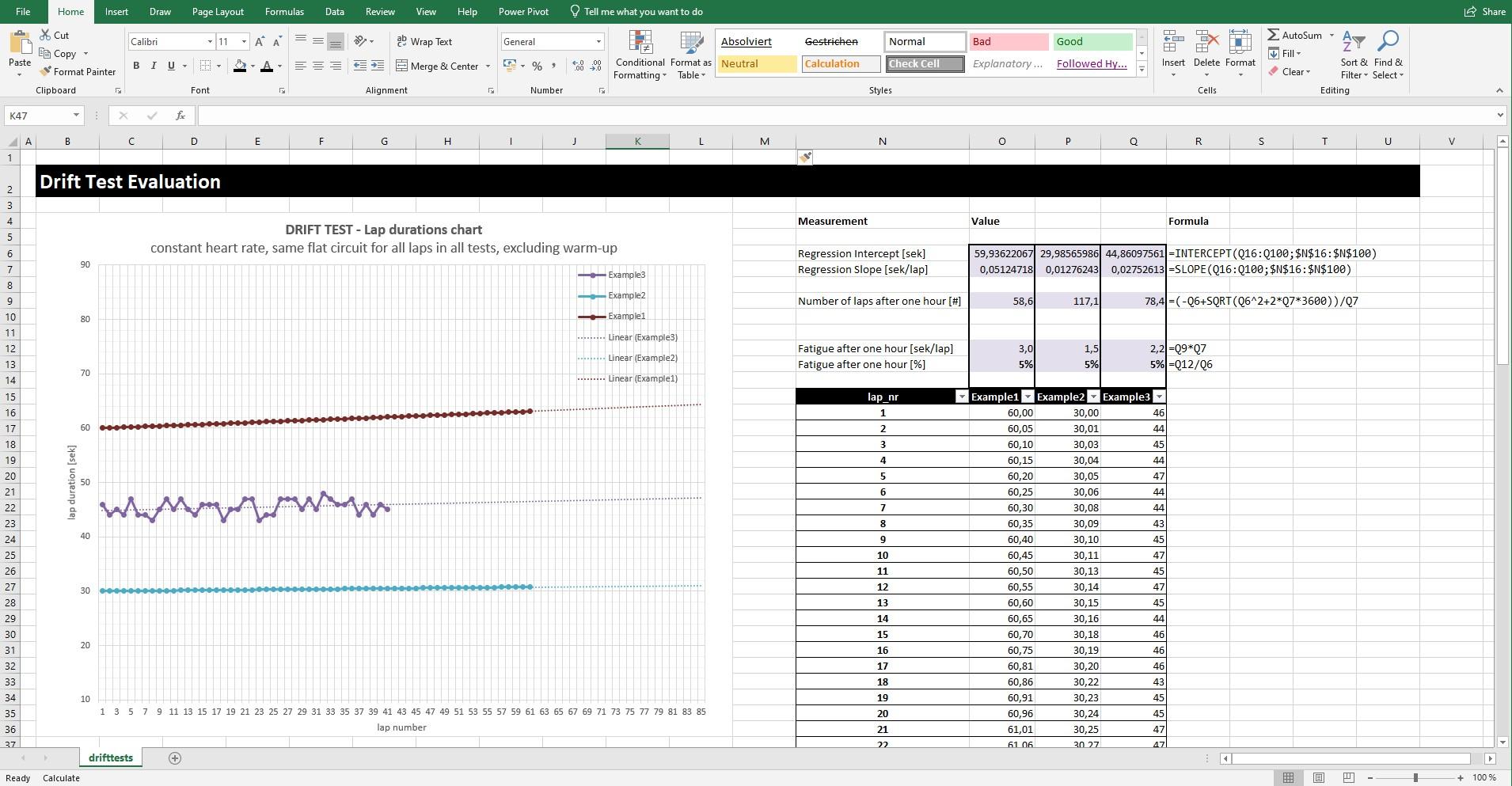Image resolution: width=1512 pixels, height=786 pixels.
Task: Open Example2 column filter dropdown
Action: pyautogui.click(x=1093, y=397)
